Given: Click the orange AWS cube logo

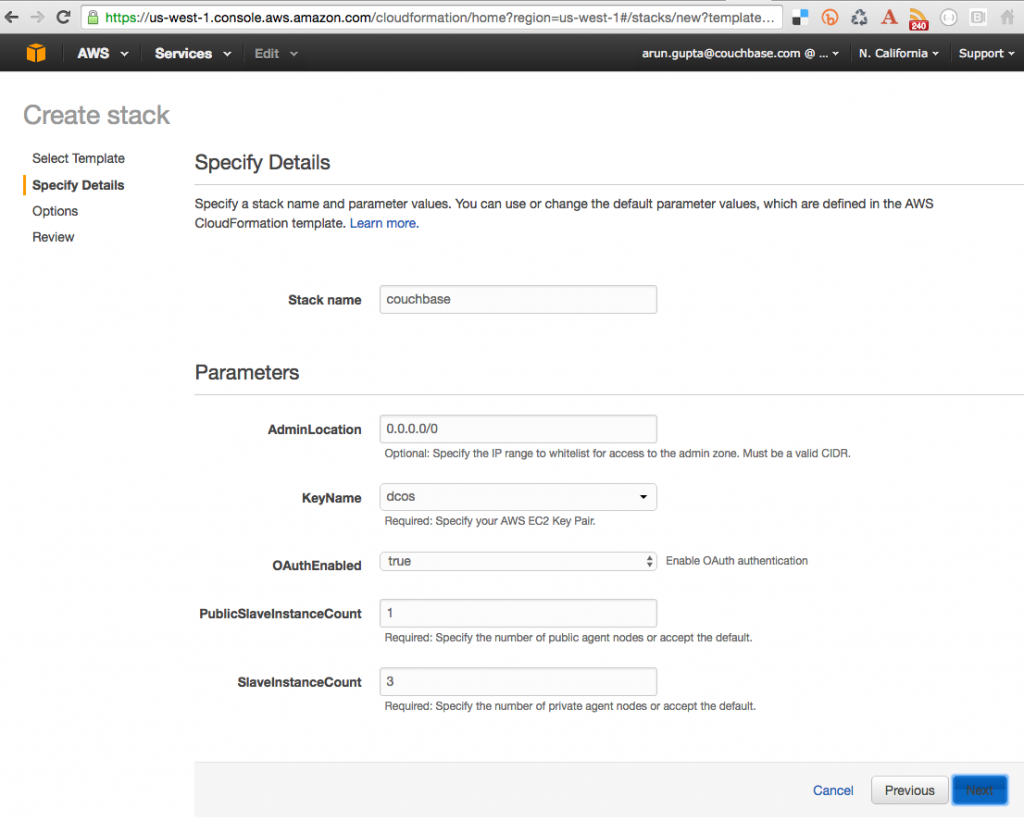Looking at the screenshot, I should coord(36,53).
